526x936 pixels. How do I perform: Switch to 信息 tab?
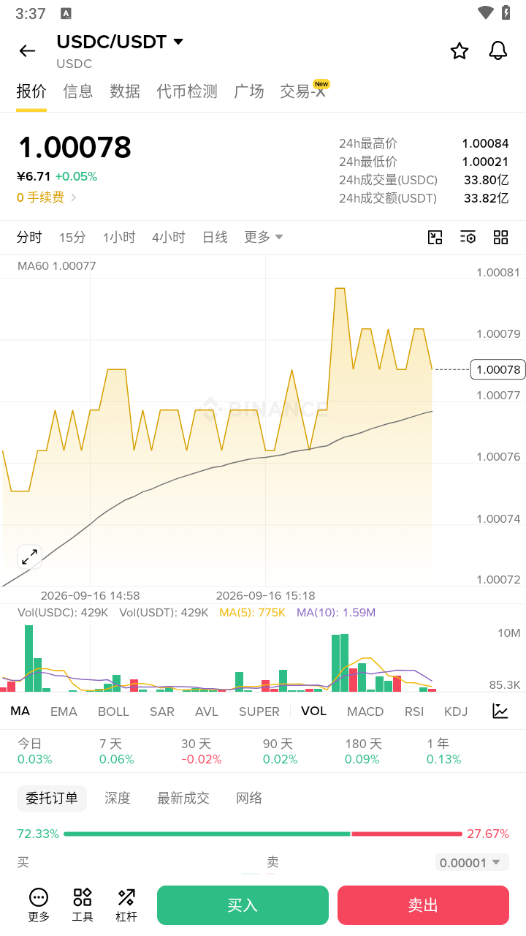pos(78,91)
